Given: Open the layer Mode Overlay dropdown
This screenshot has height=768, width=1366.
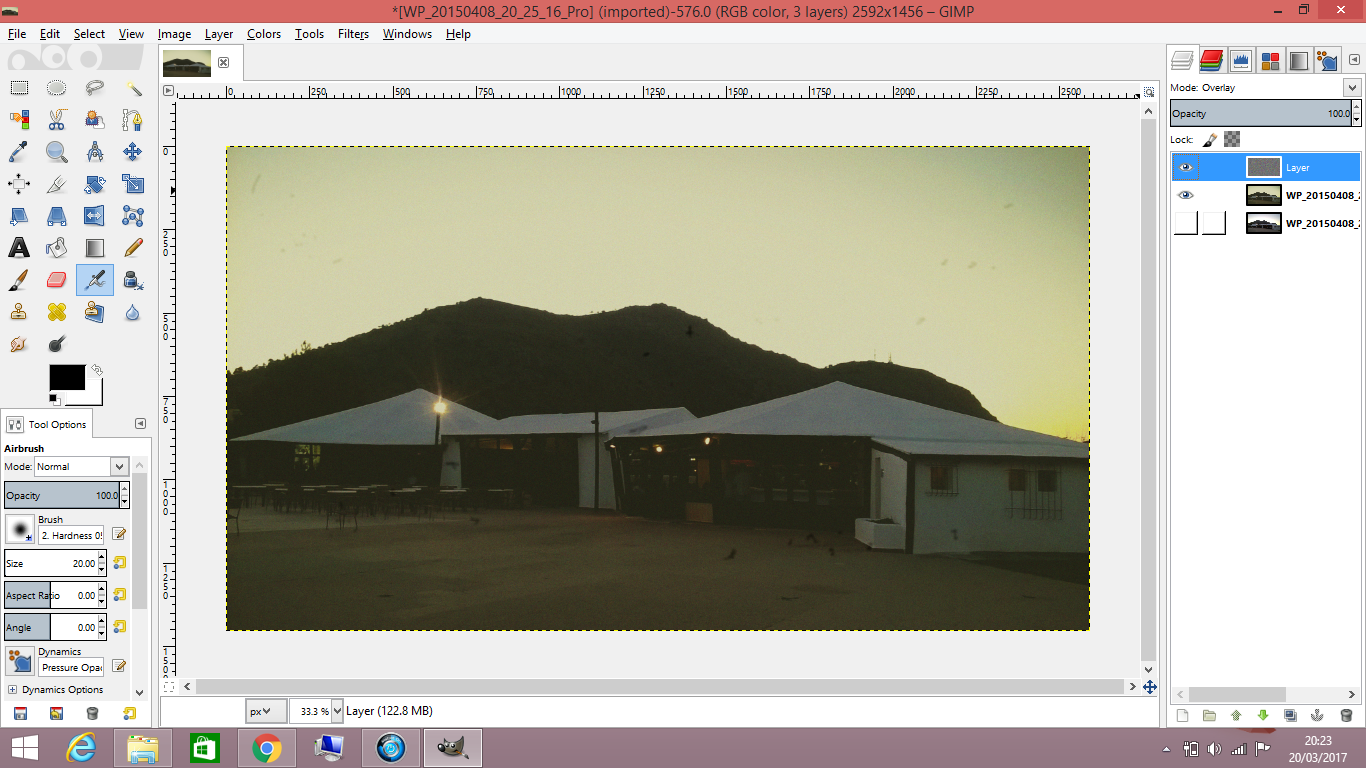Looking at the screenshot, I should tap(1352, 88).
